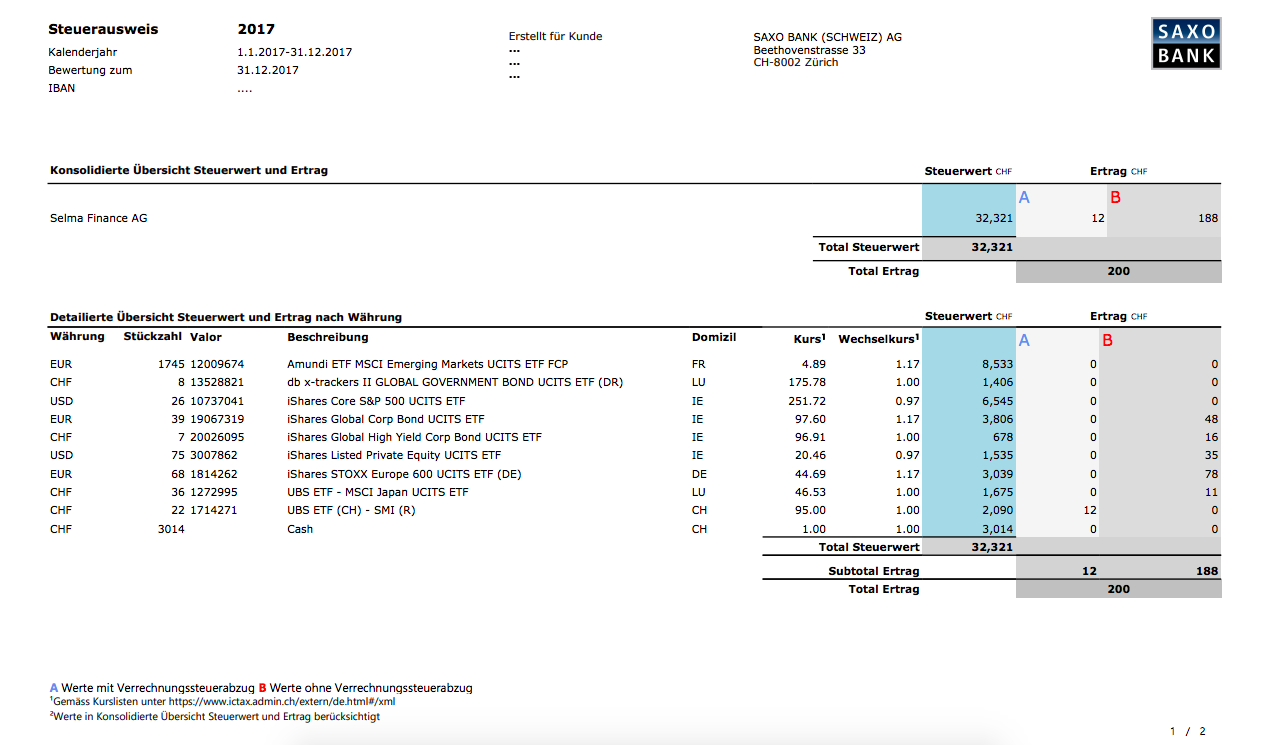Click the Wechselkurs column header
This screenshot has width=1285, height=745.
coord(879,339)
